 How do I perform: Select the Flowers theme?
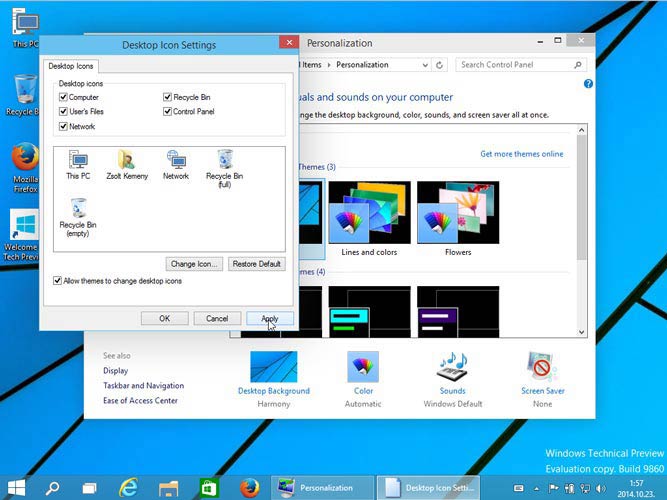(458, 219)
